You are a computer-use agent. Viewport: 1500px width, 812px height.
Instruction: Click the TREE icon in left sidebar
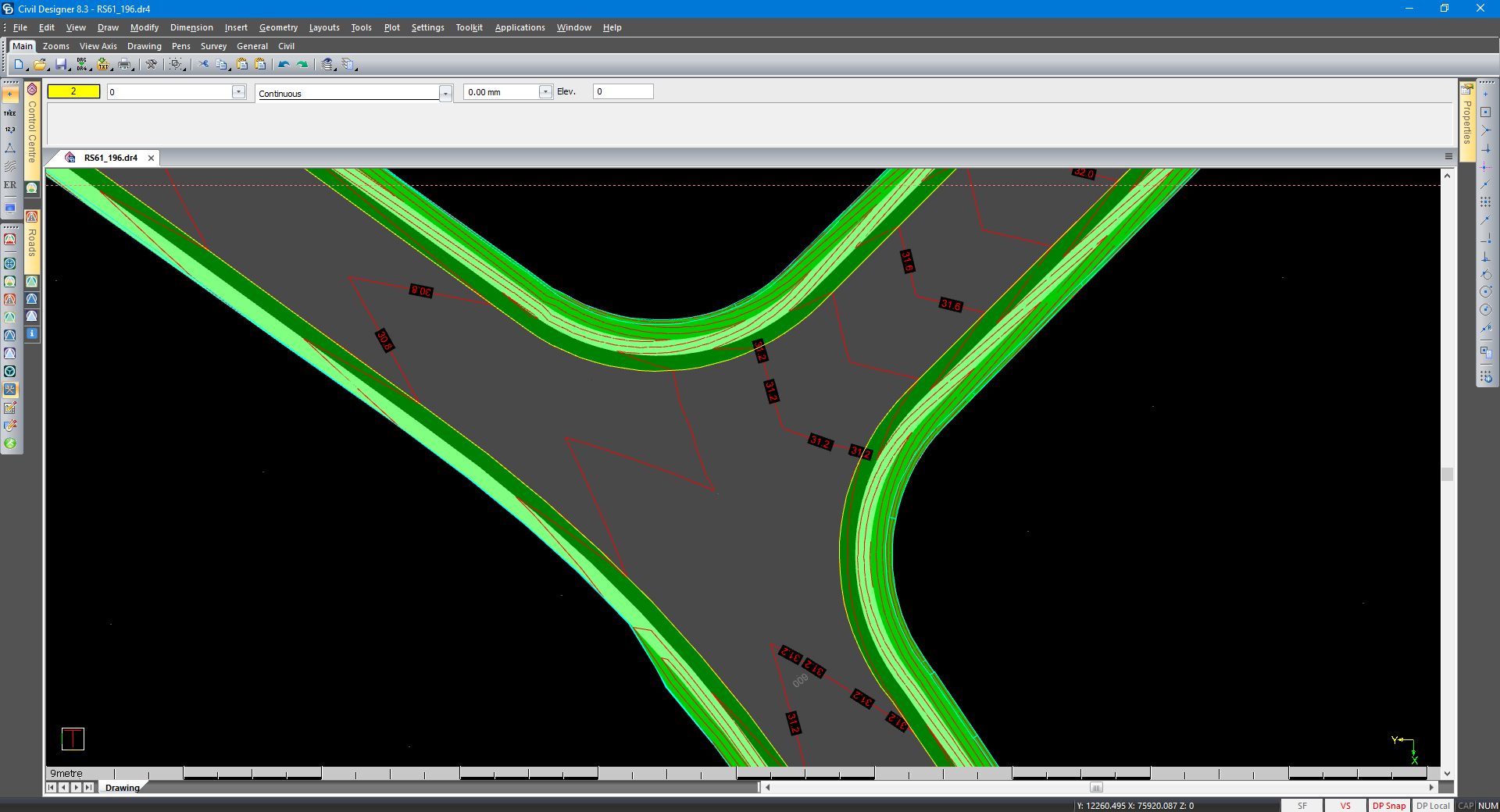pos(10,113)
